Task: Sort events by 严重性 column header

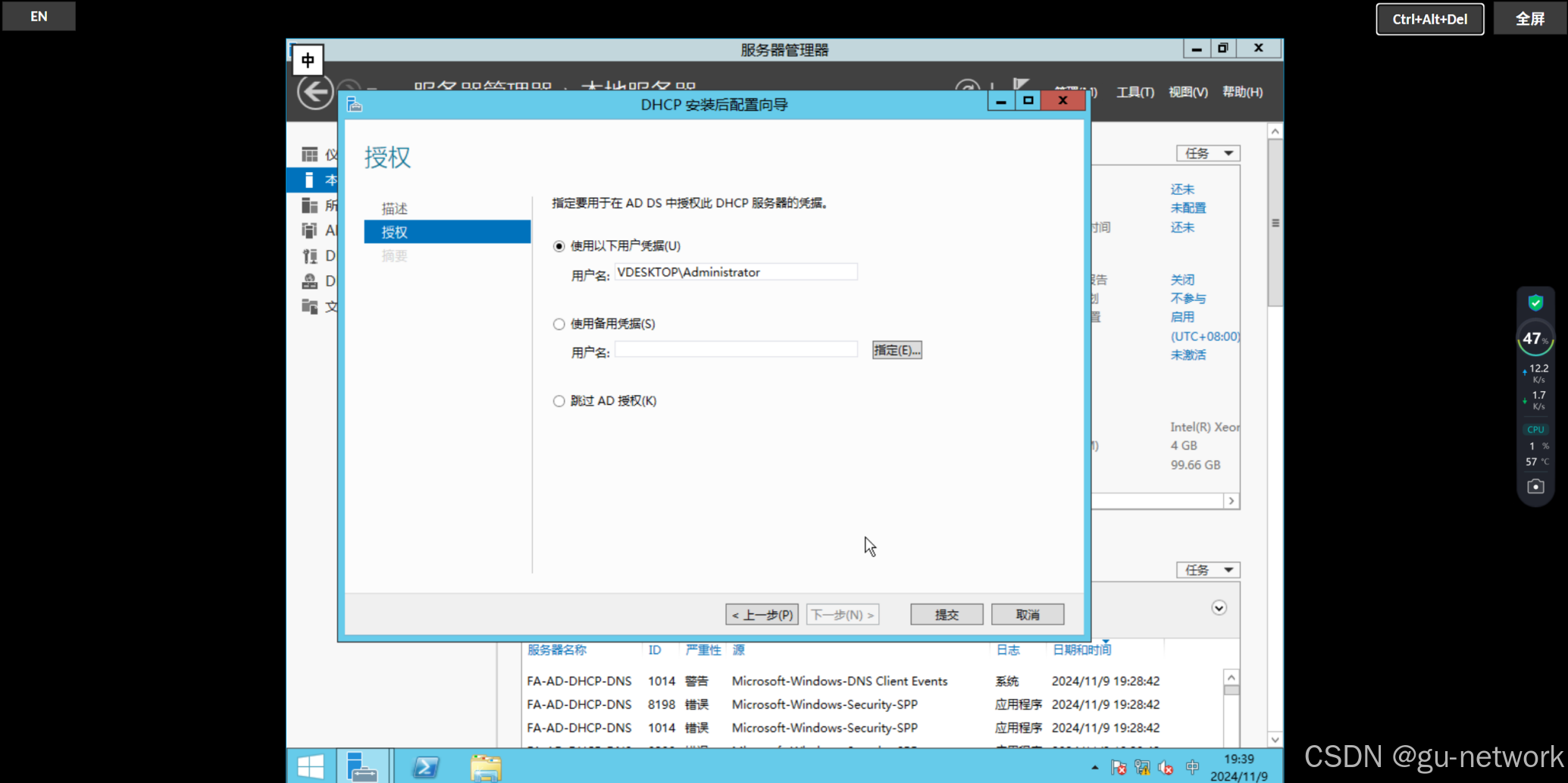Action: click(703, 650)
